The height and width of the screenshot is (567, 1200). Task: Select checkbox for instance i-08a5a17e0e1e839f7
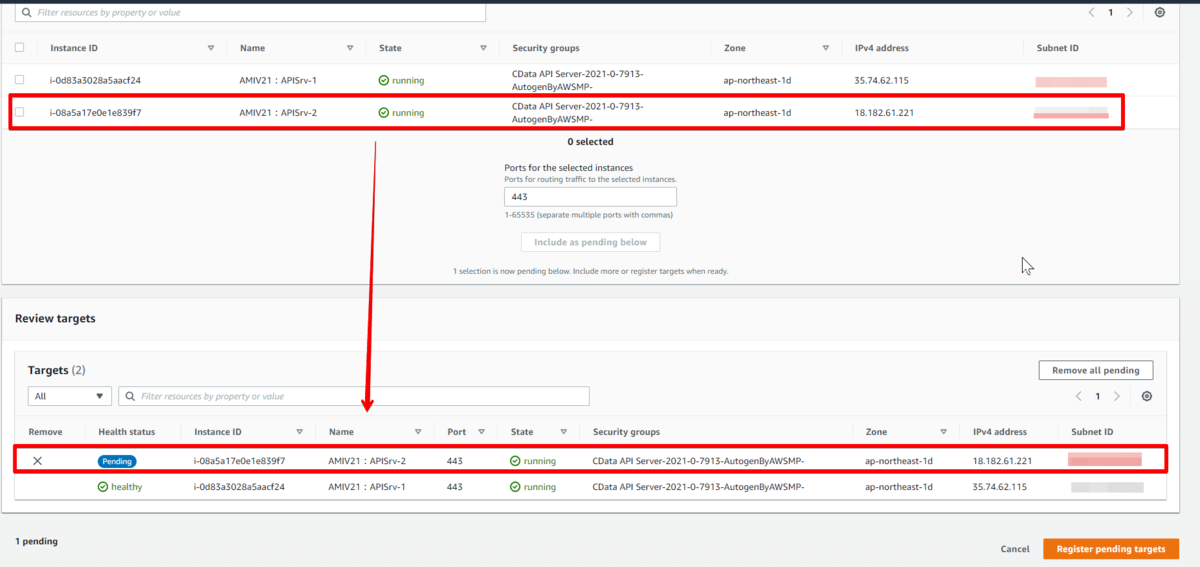20,112
